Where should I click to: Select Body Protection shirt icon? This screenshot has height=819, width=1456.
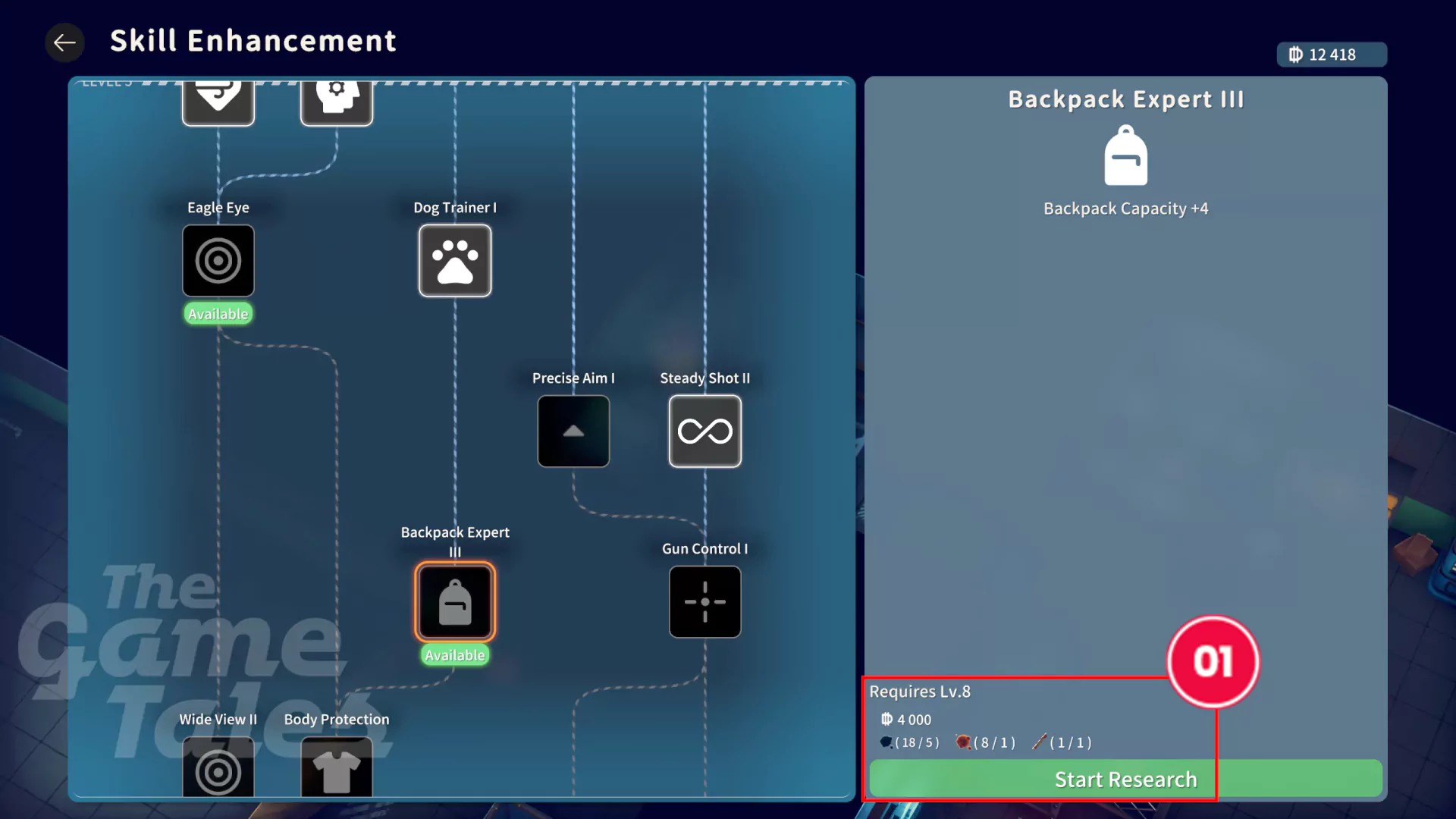337,767
